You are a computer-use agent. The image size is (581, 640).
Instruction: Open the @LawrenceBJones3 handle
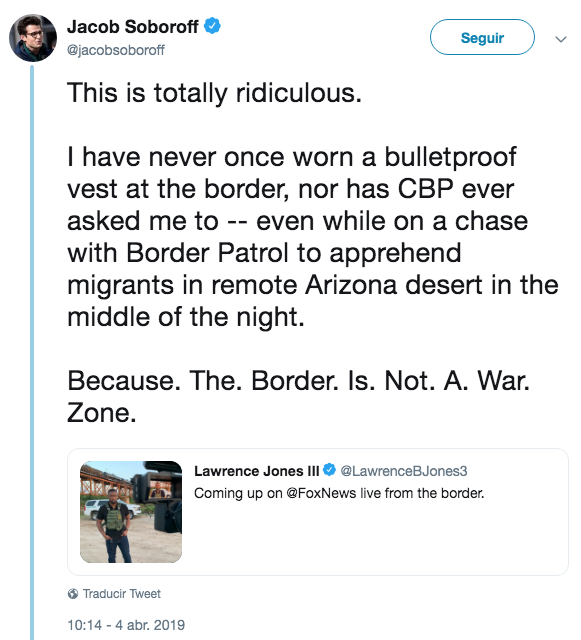pos(404,471)
